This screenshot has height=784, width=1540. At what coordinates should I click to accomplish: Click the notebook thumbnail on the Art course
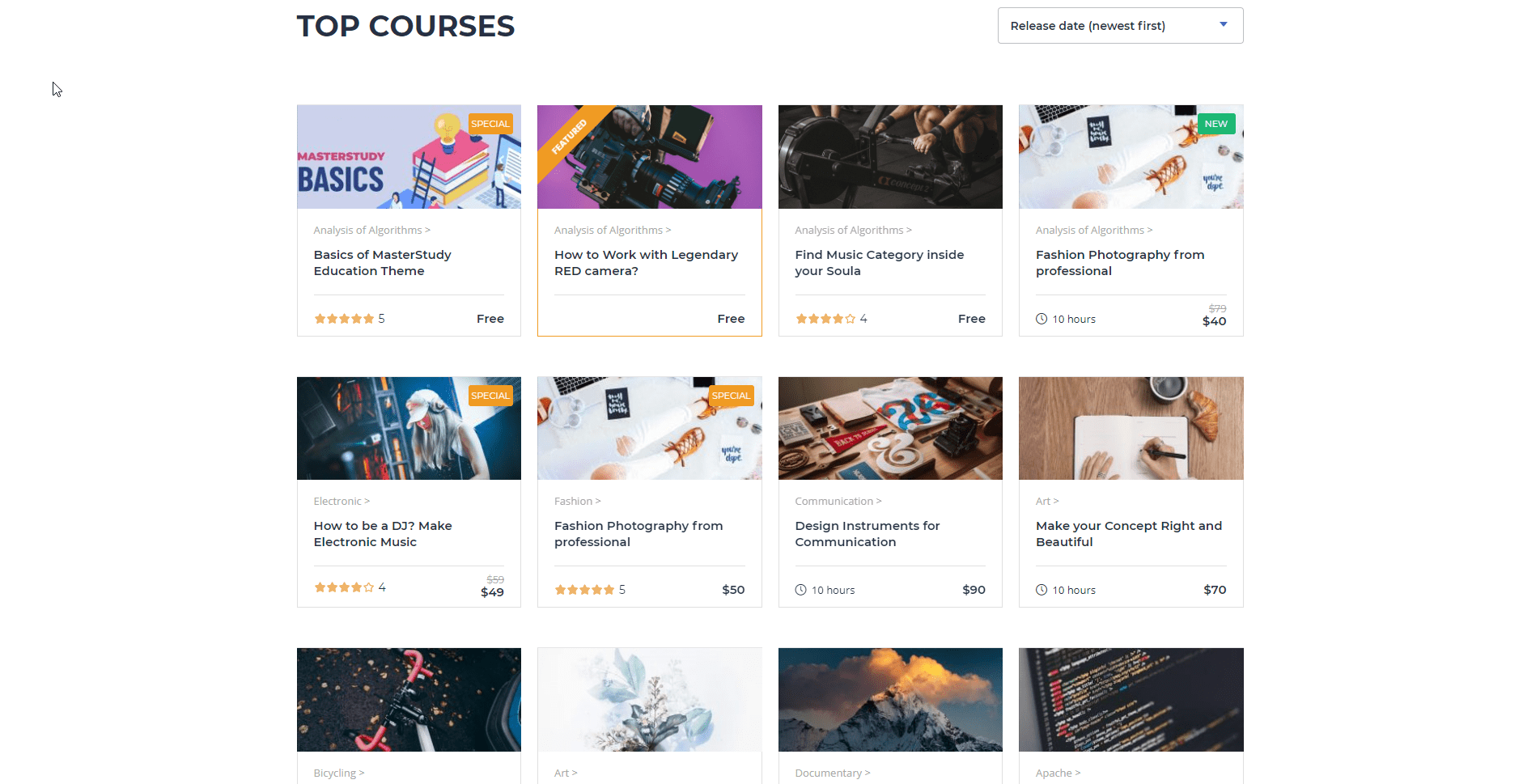tap(1131, 428)
